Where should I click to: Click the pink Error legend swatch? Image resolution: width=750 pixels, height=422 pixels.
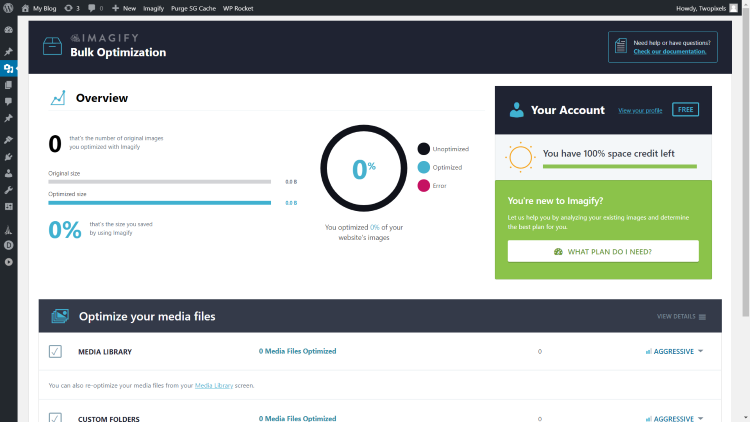click(423, 185)
